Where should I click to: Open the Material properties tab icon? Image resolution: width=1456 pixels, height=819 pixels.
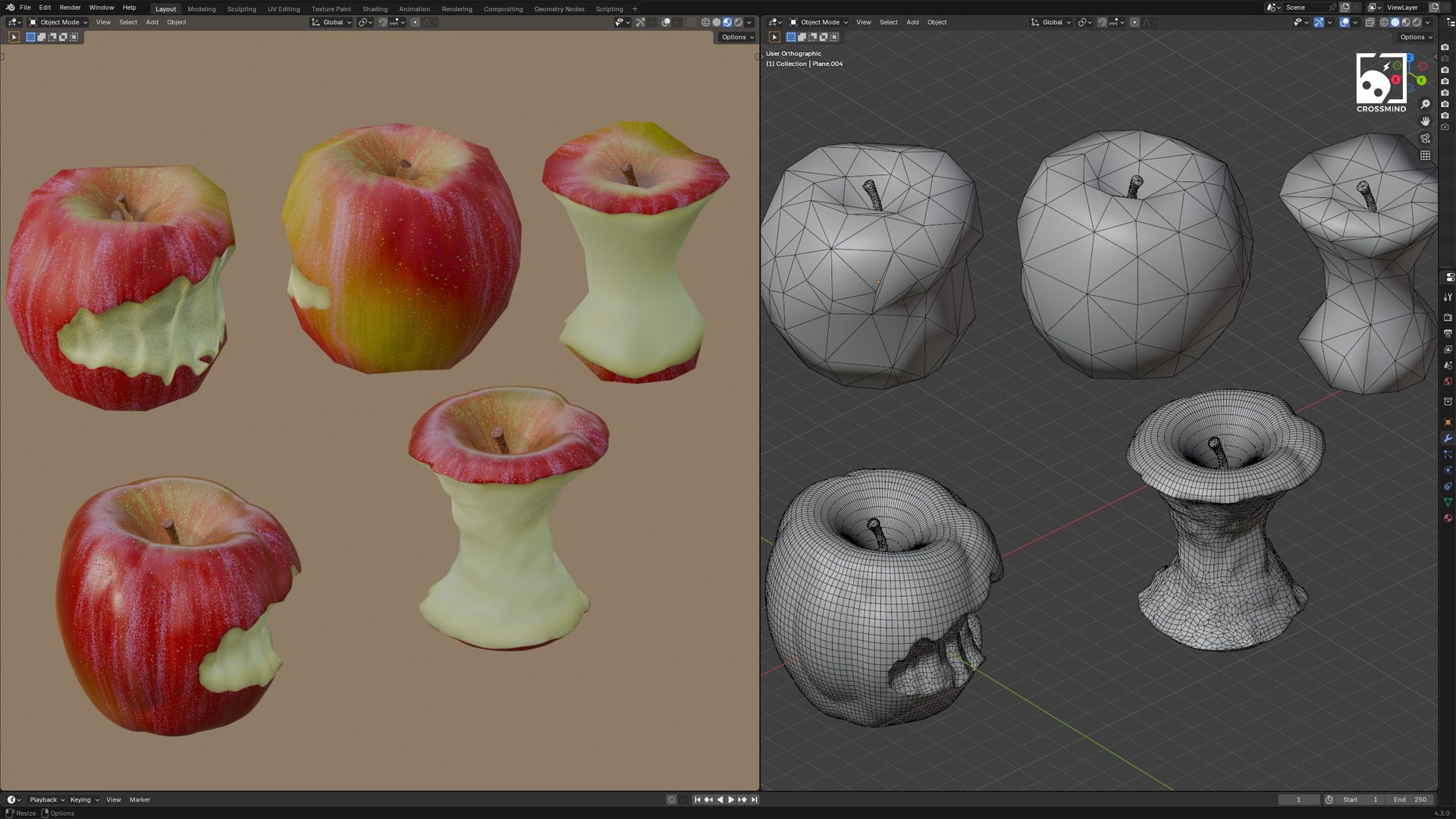click(1448, 518)
